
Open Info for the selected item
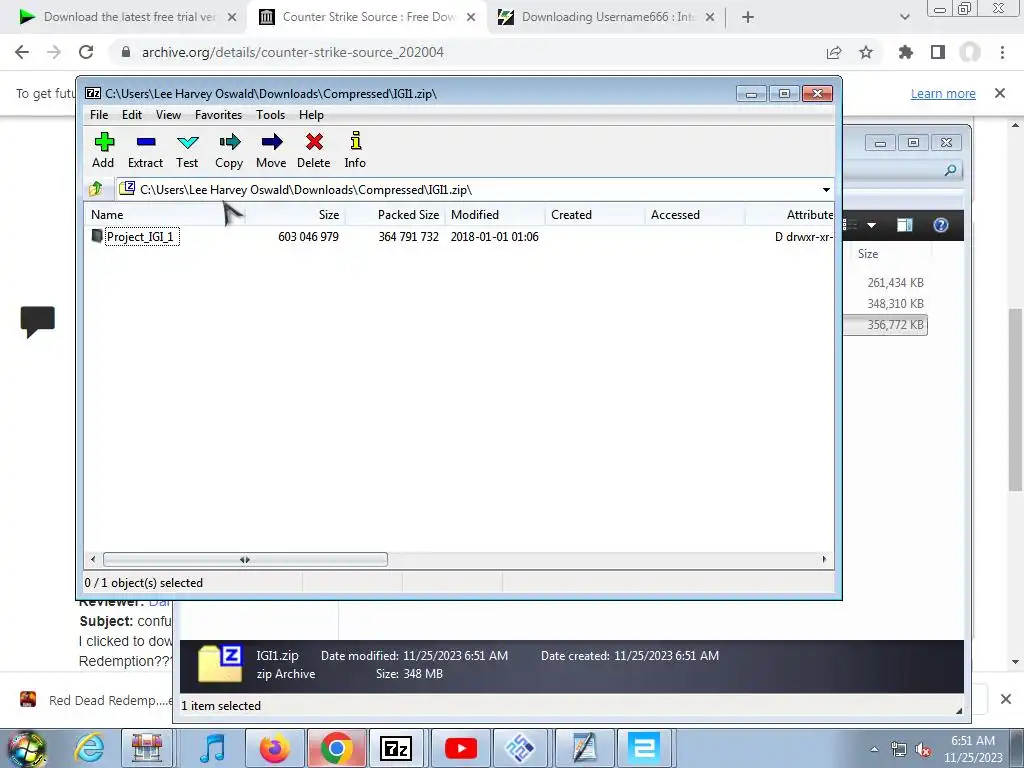pyautogui.click(x=355, y=150)
